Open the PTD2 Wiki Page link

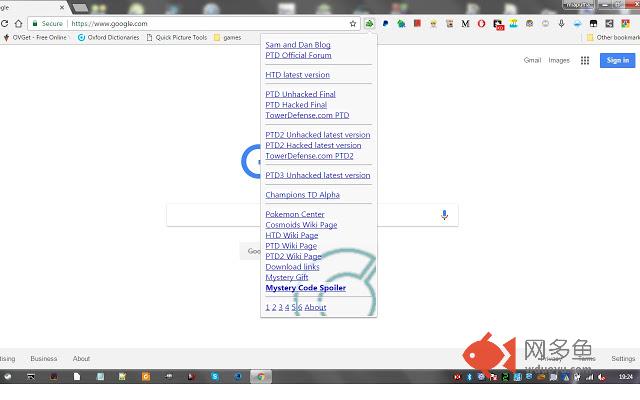[293, 256]
